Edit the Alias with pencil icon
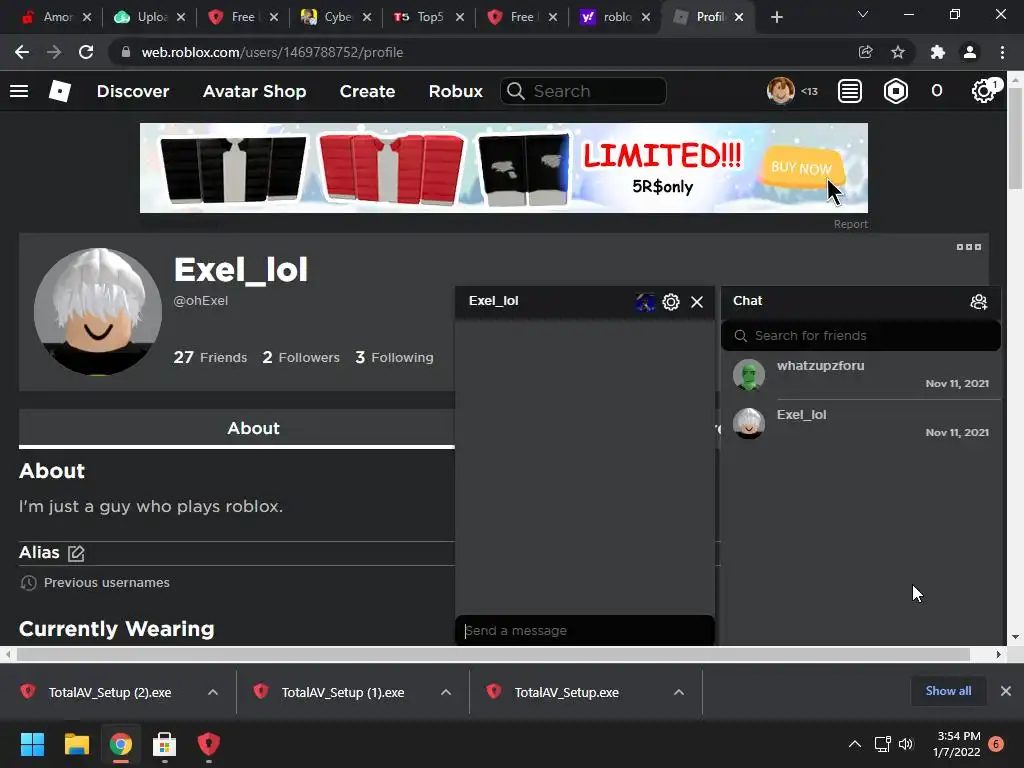The height and width of the screenshot is (768, 1024). click(76, 553)
